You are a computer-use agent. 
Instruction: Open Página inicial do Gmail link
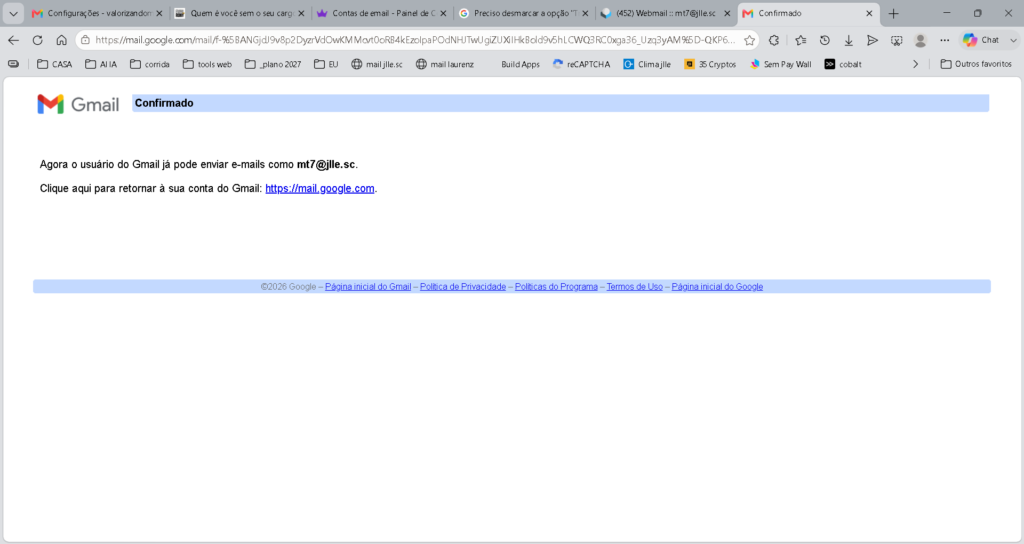pyautogui.click(x=368, y=287)
